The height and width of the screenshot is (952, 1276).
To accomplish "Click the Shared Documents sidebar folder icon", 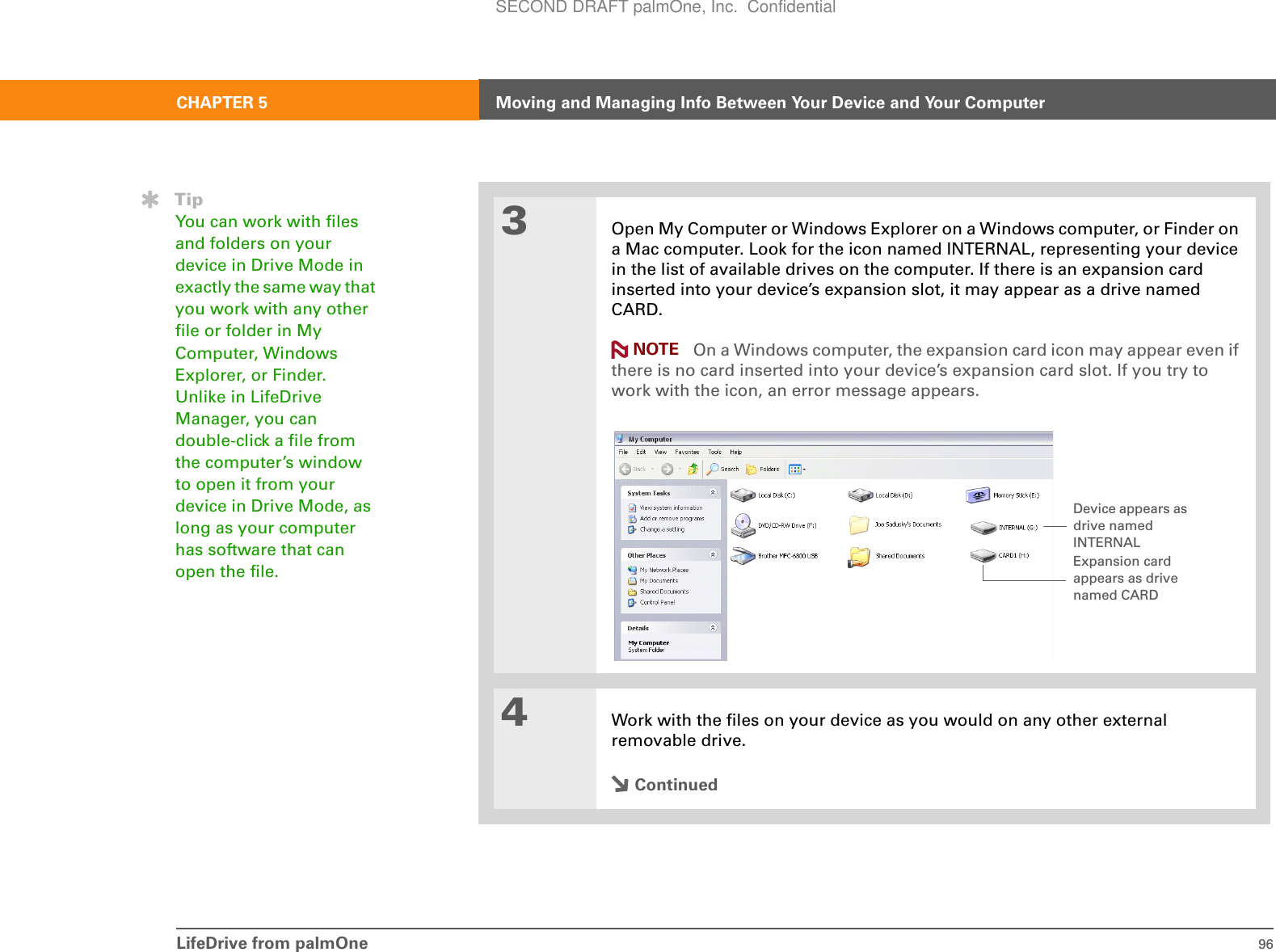I will pos(633,592).
